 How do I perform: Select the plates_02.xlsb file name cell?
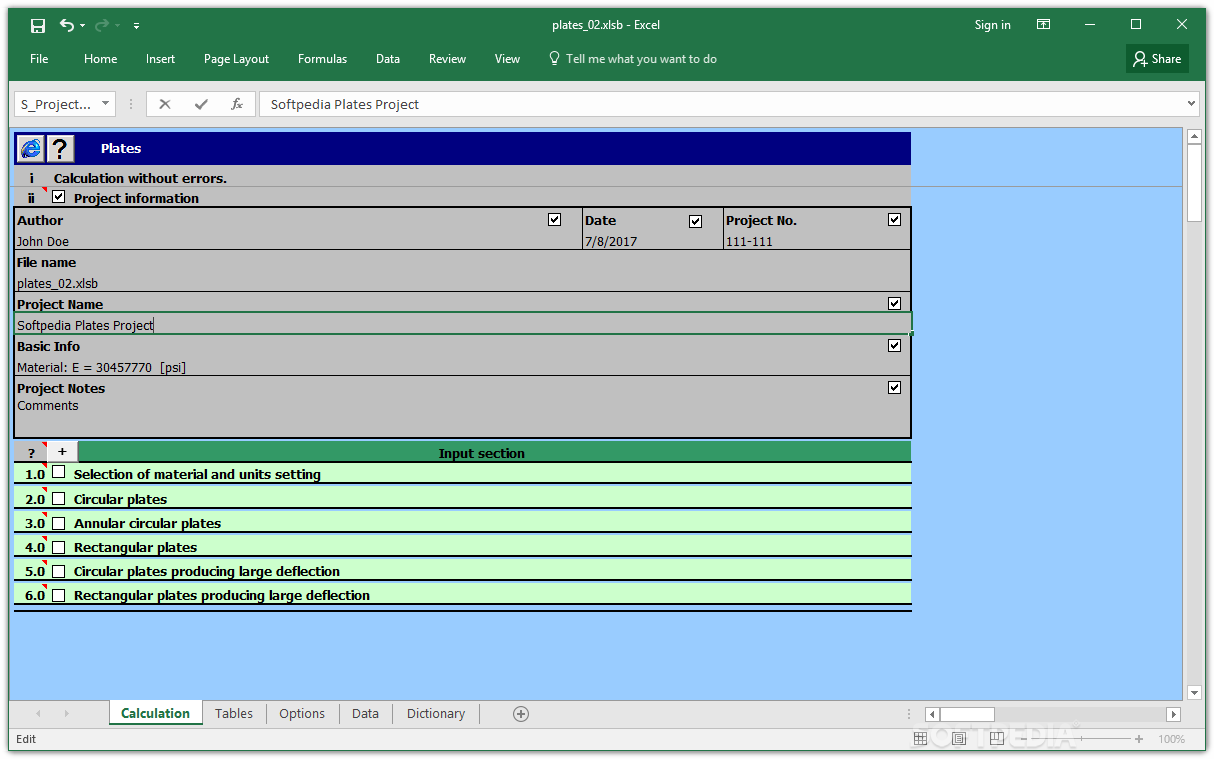point(462,283)
